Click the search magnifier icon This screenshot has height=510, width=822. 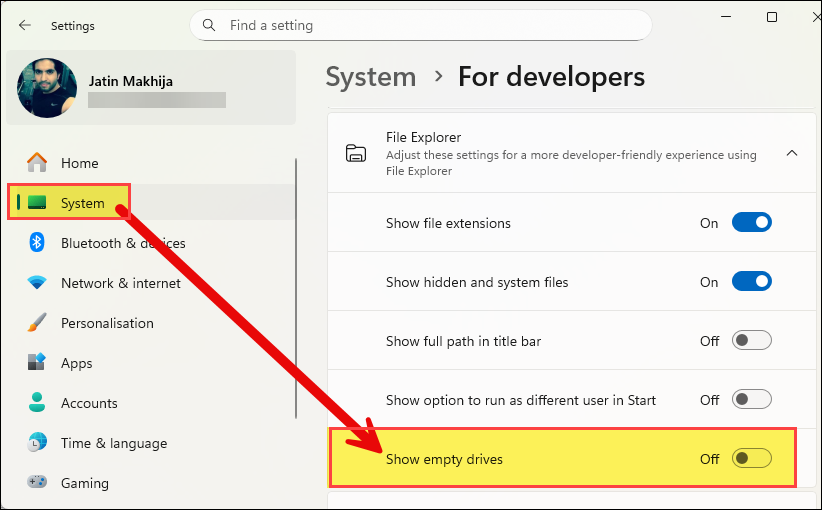(209, 25)
